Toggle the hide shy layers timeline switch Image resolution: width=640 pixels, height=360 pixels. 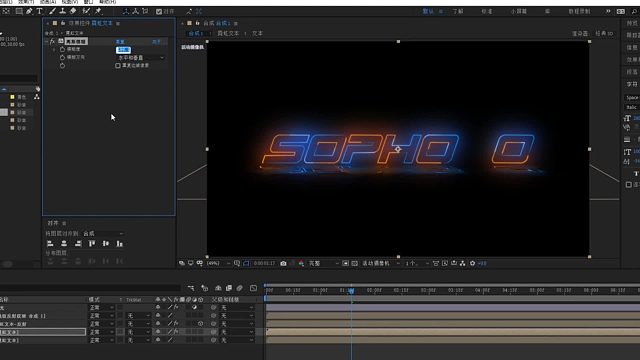(218, 288)
